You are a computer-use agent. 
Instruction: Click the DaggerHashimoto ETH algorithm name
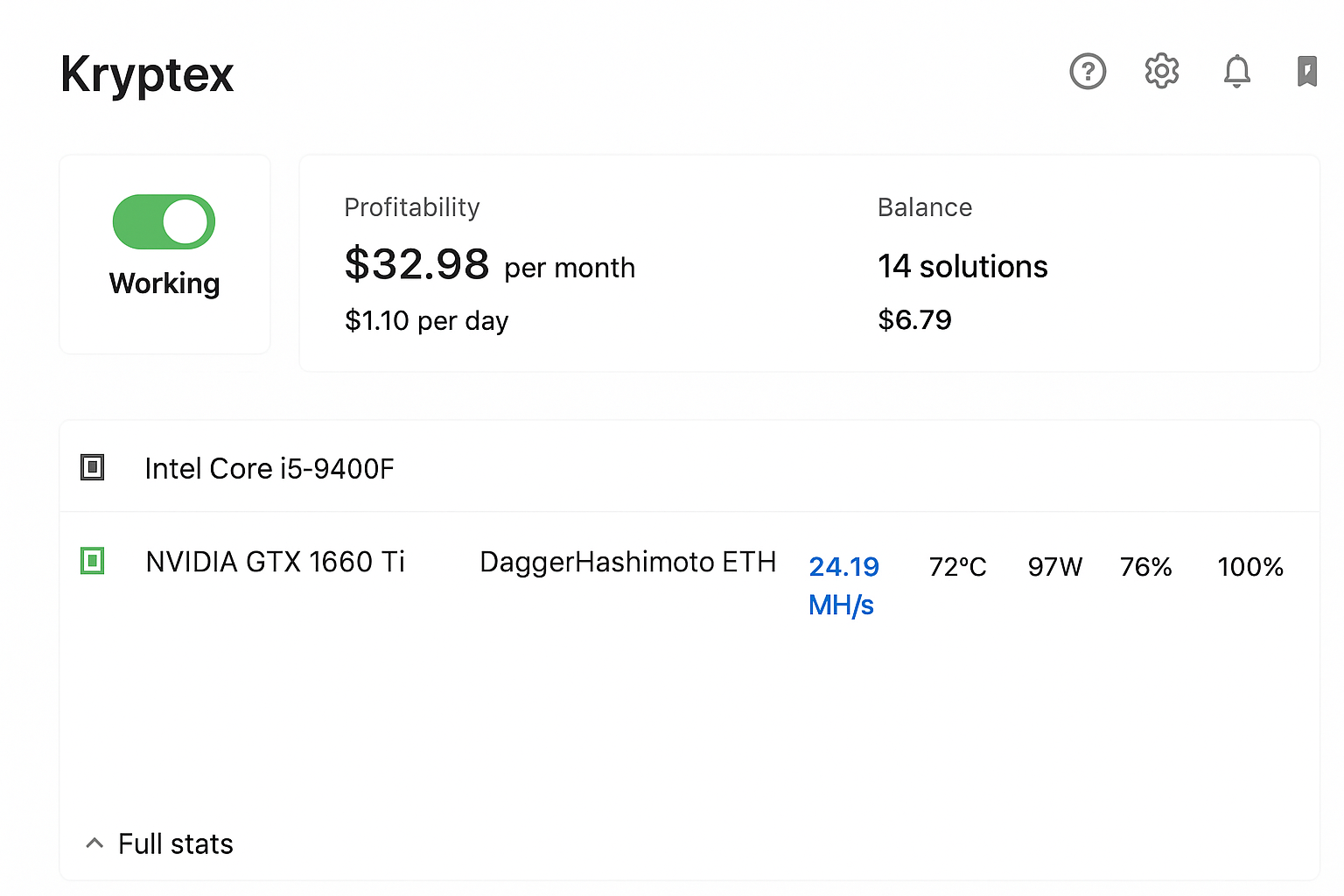tap(628, 562)
